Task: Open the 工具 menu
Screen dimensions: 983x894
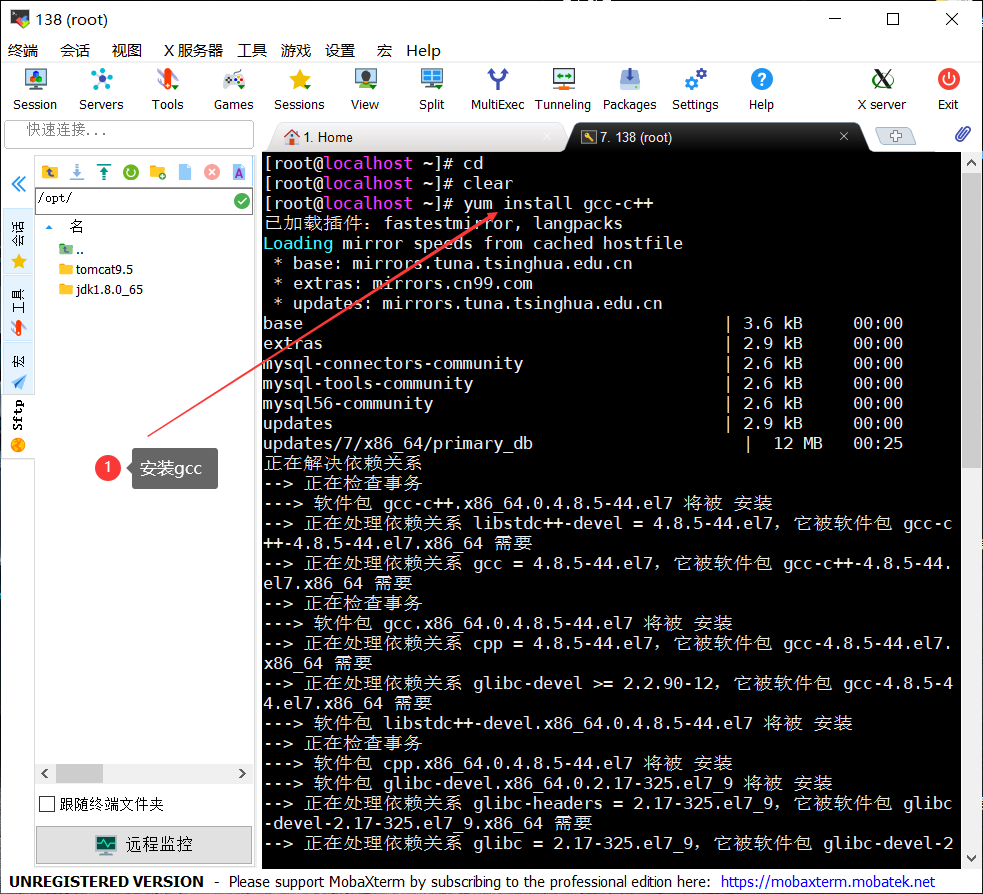Action: (x=252, y=51)
